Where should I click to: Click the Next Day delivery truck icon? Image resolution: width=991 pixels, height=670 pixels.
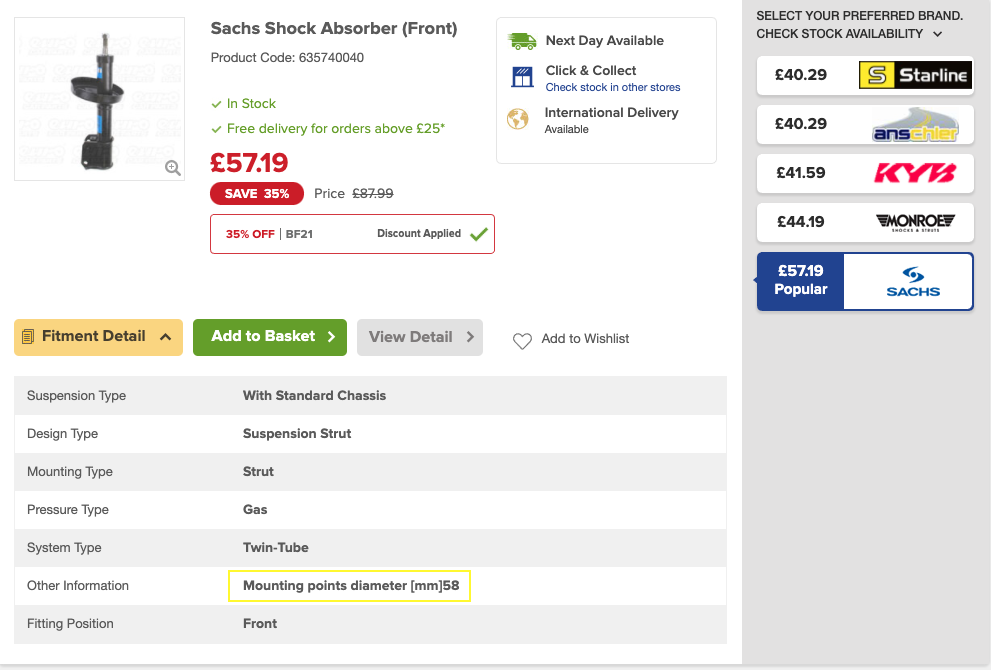click(522, 41)
